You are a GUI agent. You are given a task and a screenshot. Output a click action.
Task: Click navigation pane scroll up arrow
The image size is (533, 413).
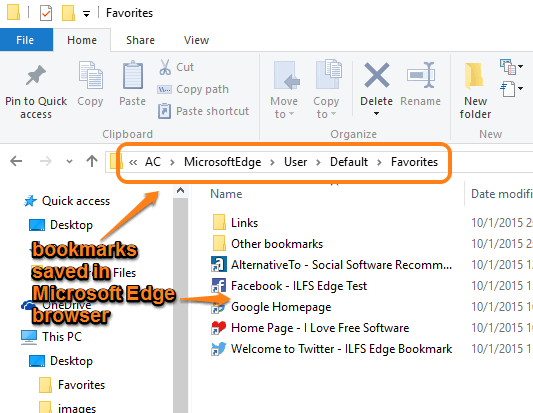pyautogui.click(x=180, y=191)
